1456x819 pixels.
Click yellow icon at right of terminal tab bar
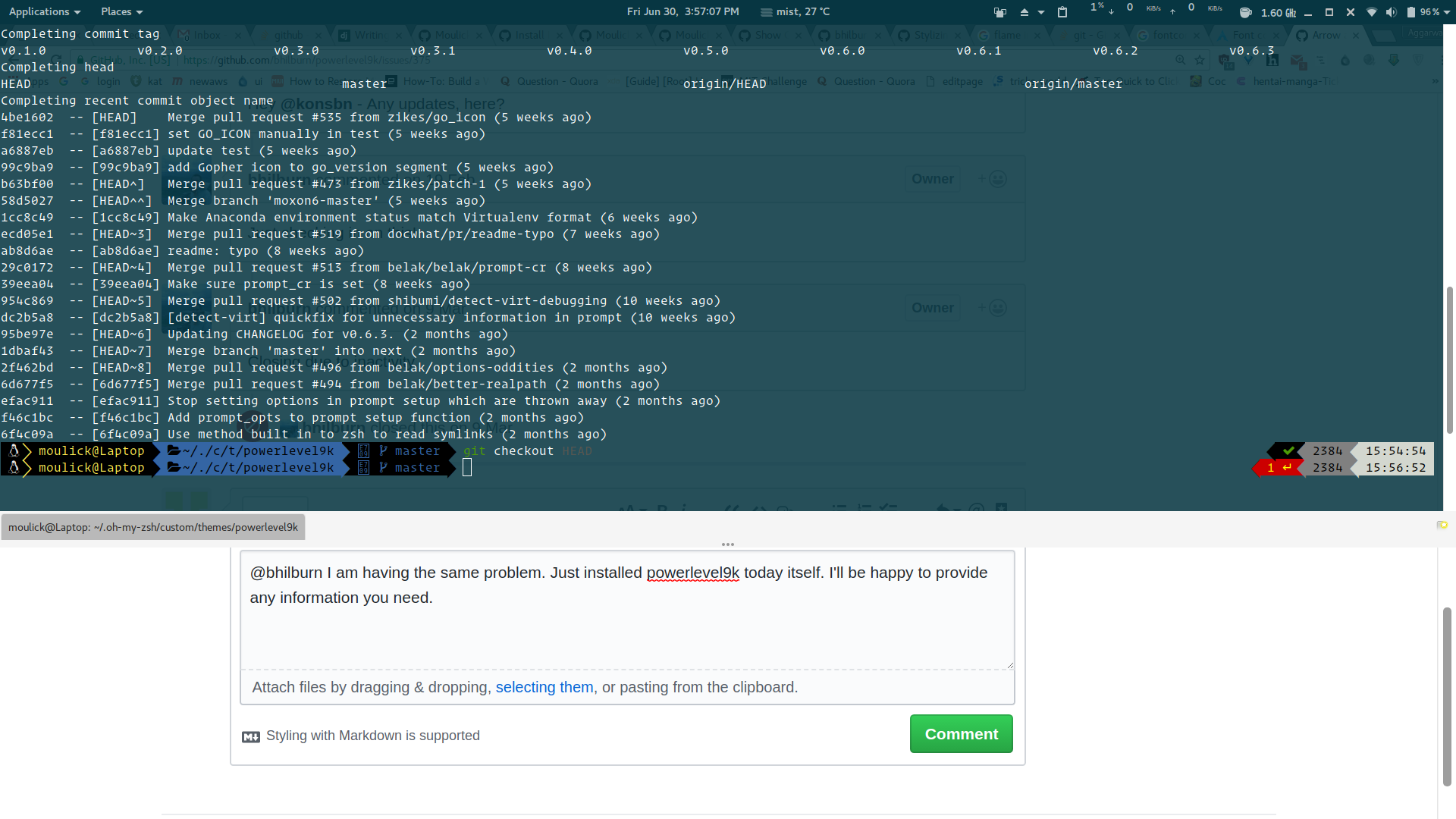(x=1442, y=525)
